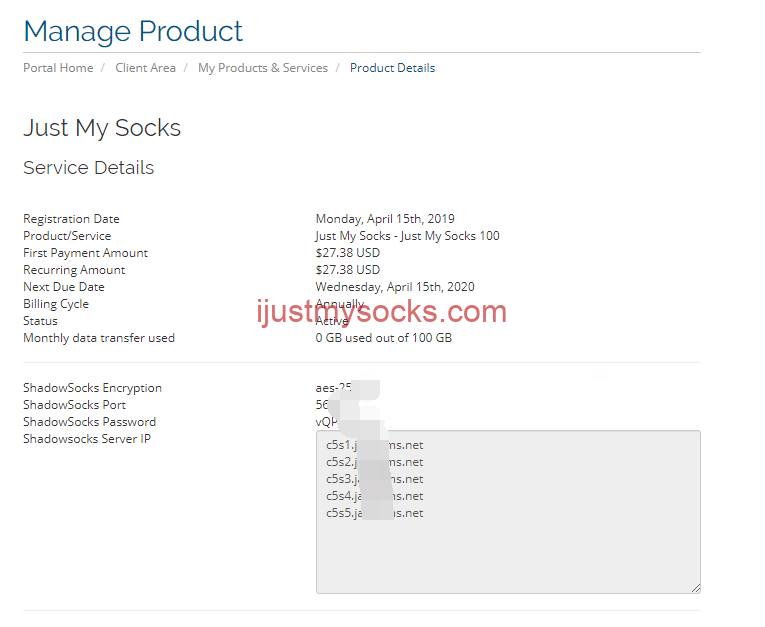This screenshot has height=627, width=765.
Task: Select the c5s4 server entry
Action: tap(375, 496)
